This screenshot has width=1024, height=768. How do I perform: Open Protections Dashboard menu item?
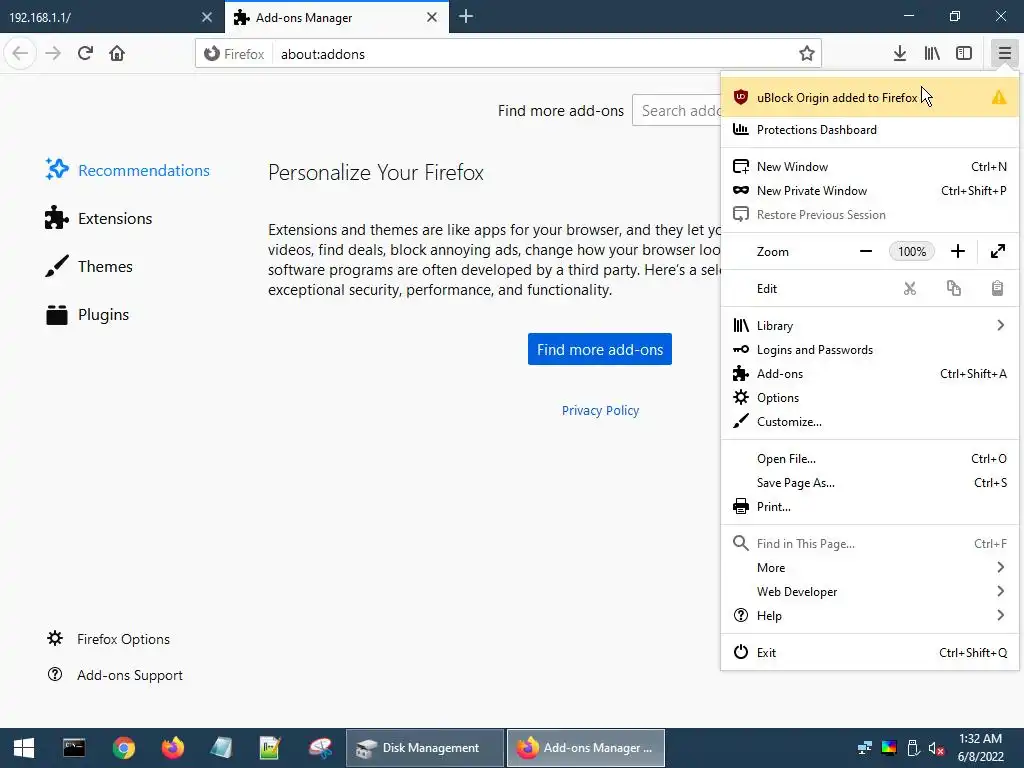(870, 130)
